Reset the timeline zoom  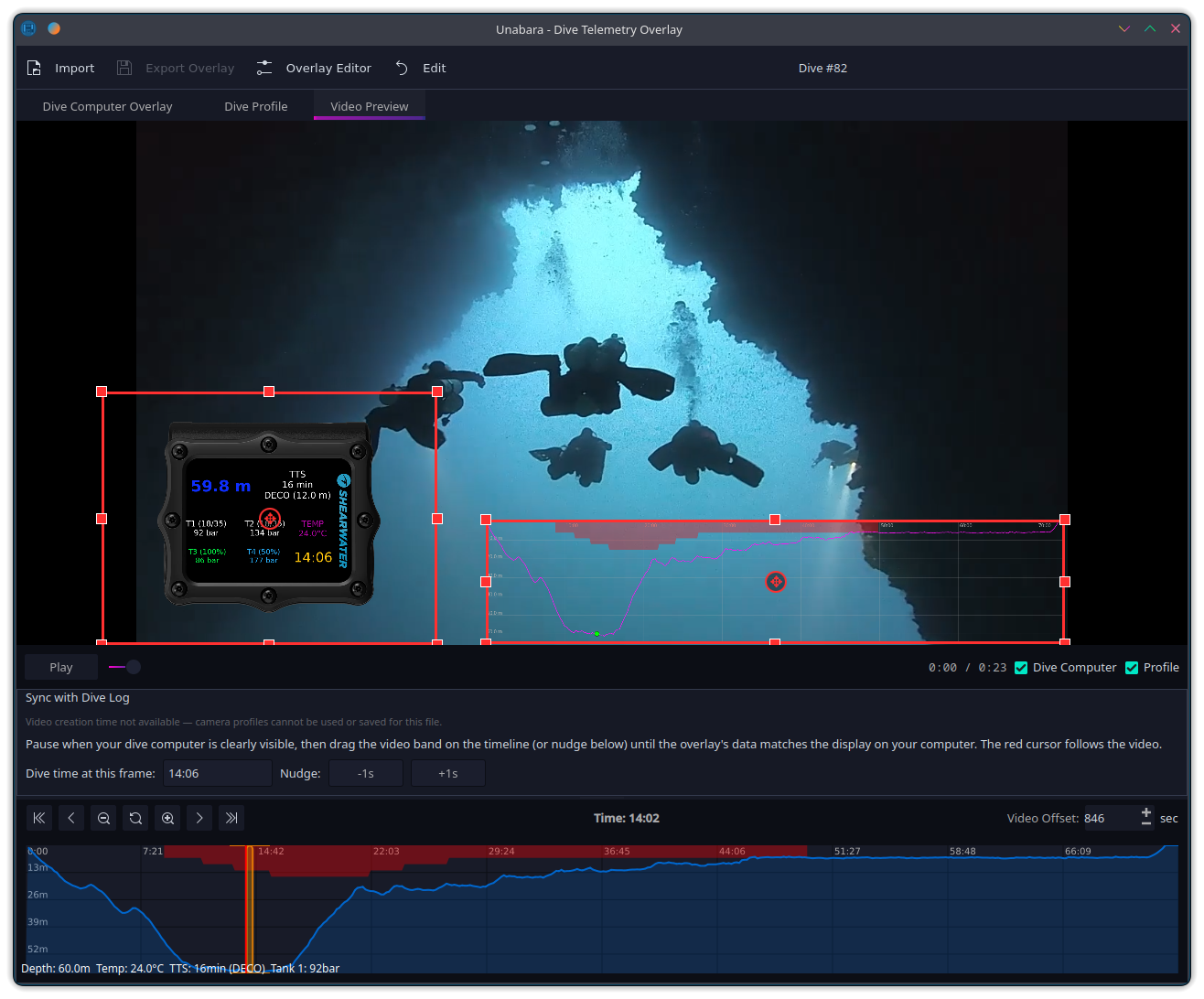tap(135, 818)
